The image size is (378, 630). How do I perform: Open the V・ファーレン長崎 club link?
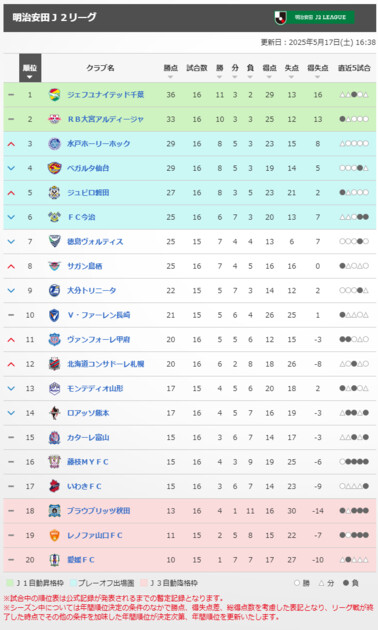coord(98,315)
